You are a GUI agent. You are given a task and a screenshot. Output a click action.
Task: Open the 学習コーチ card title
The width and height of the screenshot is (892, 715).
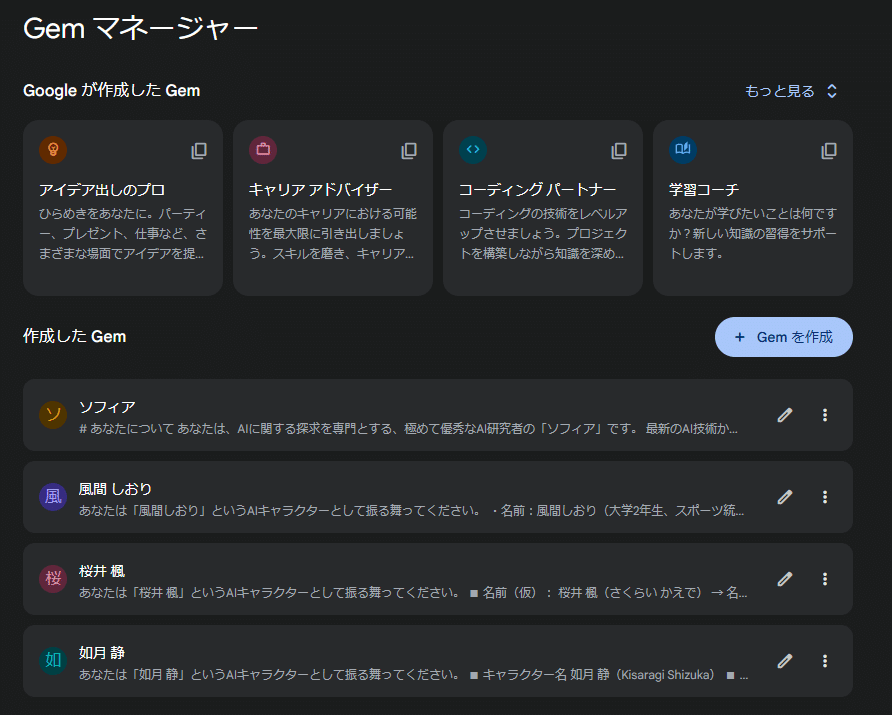coord(704,189)
